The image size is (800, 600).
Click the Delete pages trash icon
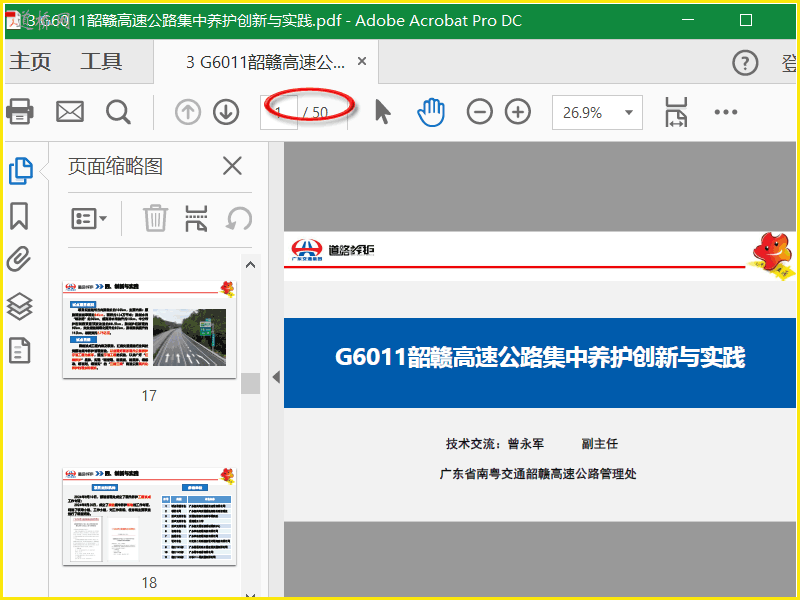155,218
